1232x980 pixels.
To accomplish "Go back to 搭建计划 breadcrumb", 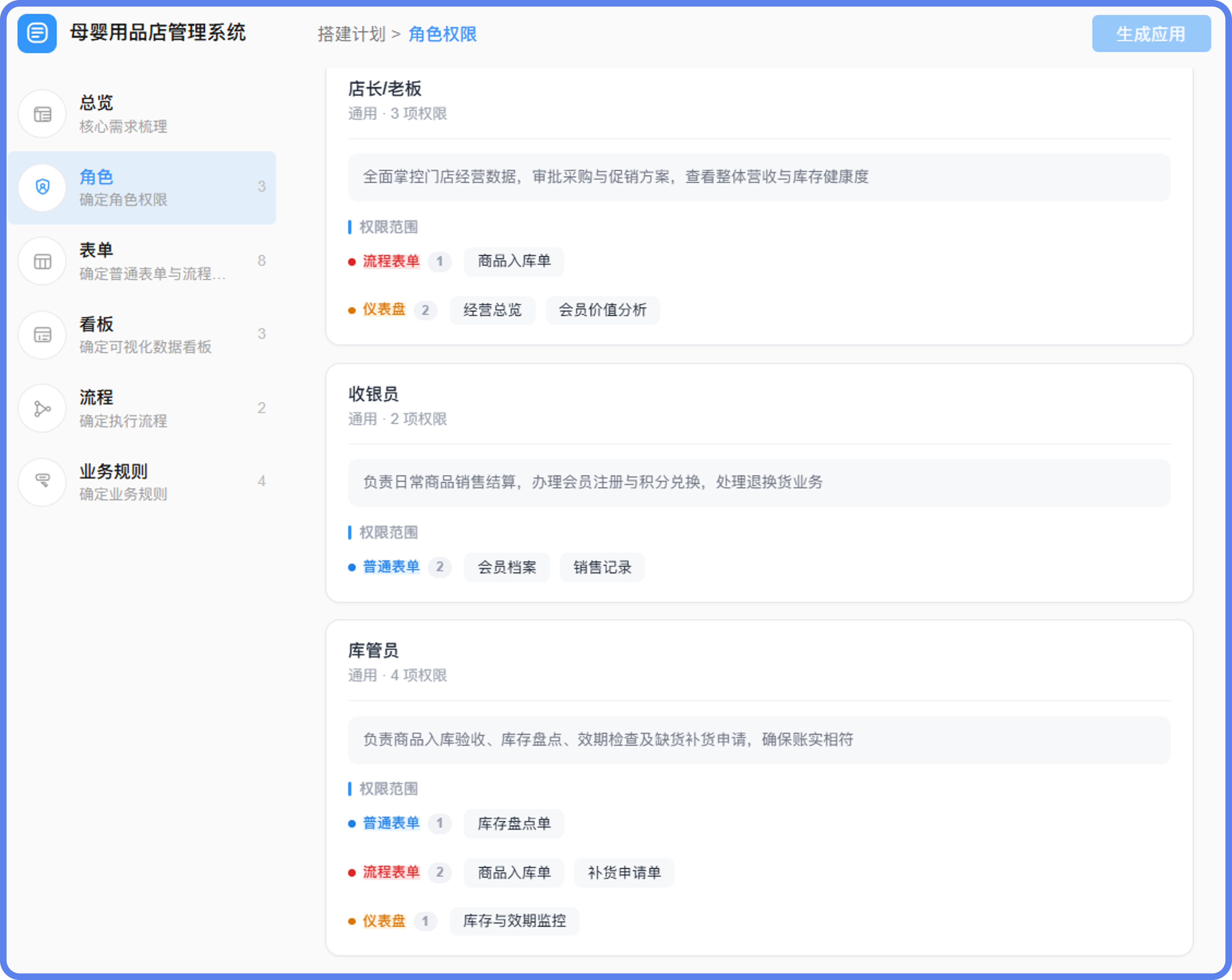I will [x=351, y=34].
